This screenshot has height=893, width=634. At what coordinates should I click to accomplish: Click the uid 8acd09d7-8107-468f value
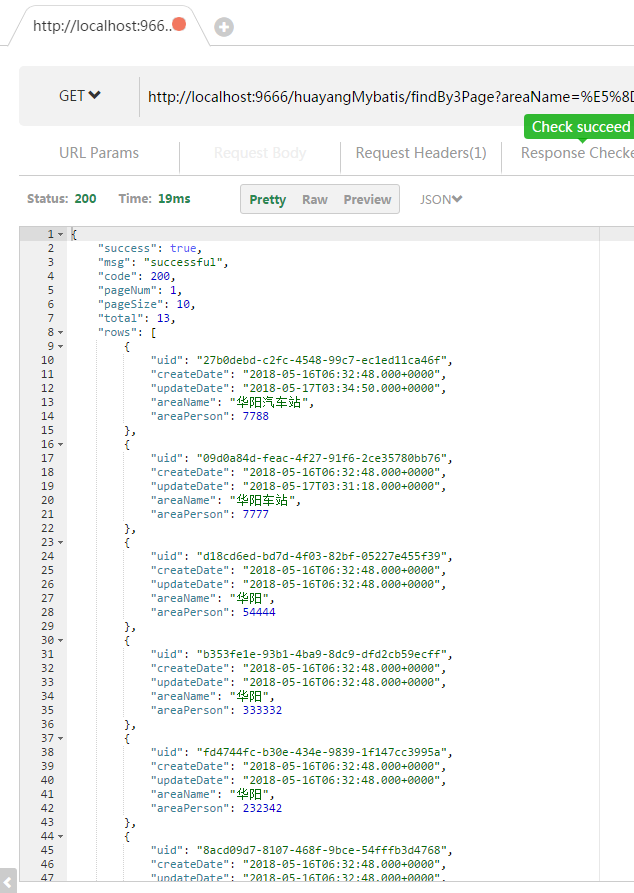coord(322,850)
